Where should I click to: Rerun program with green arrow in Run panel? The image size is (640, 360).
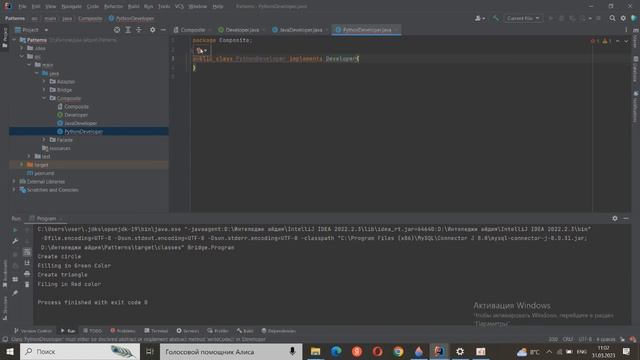15,230
